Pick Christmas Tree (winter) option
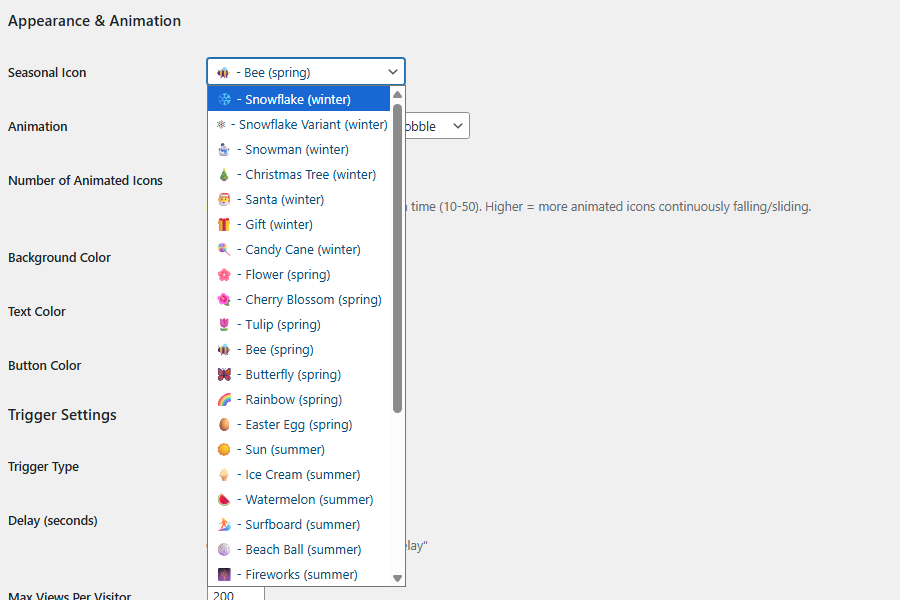Viewport: 900px width, 600px height. coord(298,175)
